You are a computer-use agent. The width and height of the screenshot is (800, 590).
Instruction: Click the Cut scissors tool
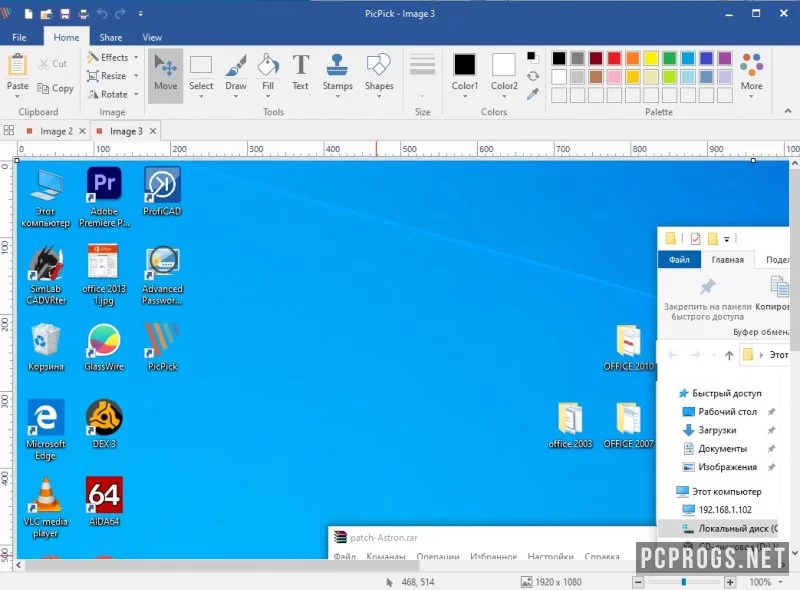(53, 64)
